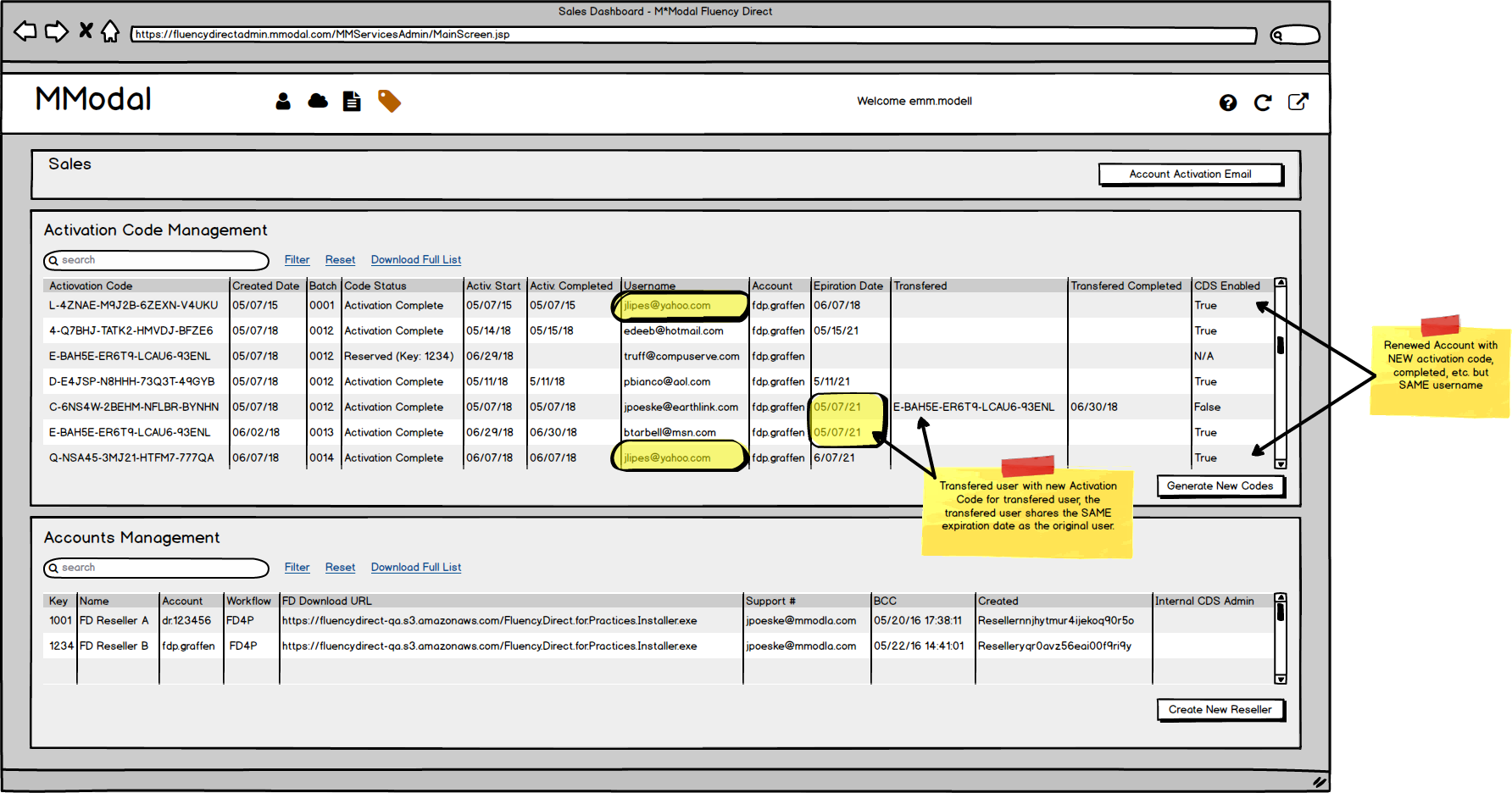This screenshot has width=1512, height=793.
Task: Toggle CDS Enabled for the L-4ZNAE activation row
Action: [1206, 305]
